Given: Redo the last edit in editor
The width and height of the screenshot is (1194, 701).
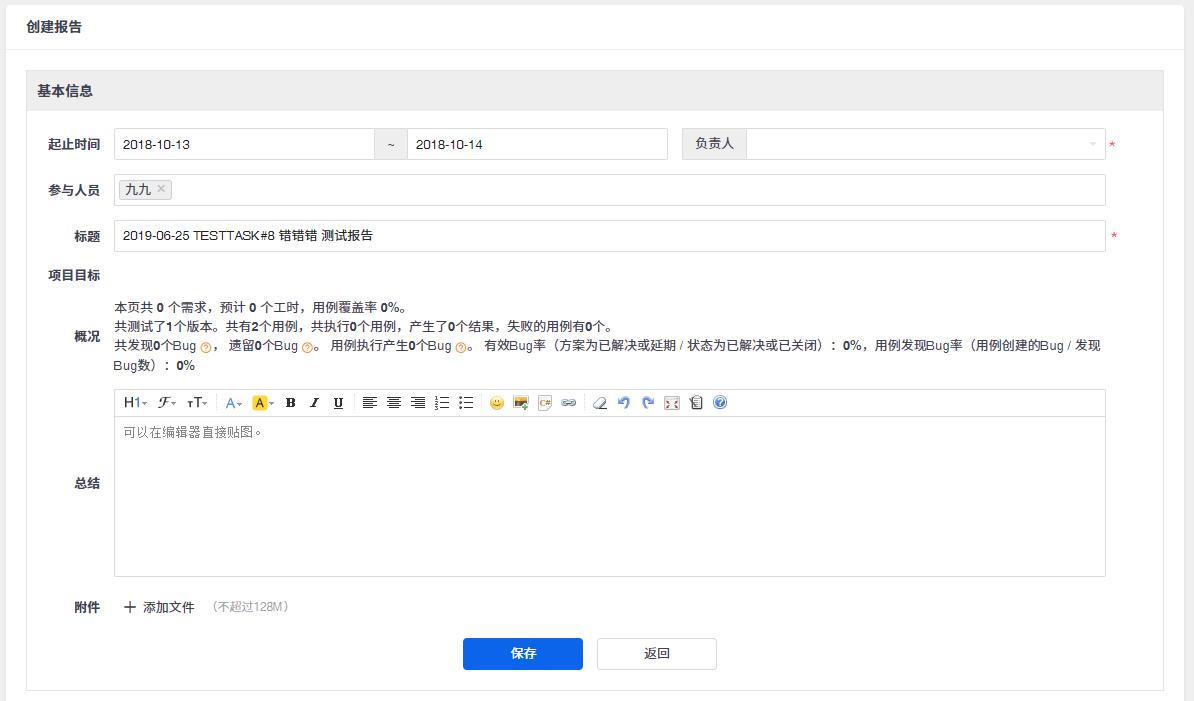Looking at the screenshot, I should click(x=648, y=403).
